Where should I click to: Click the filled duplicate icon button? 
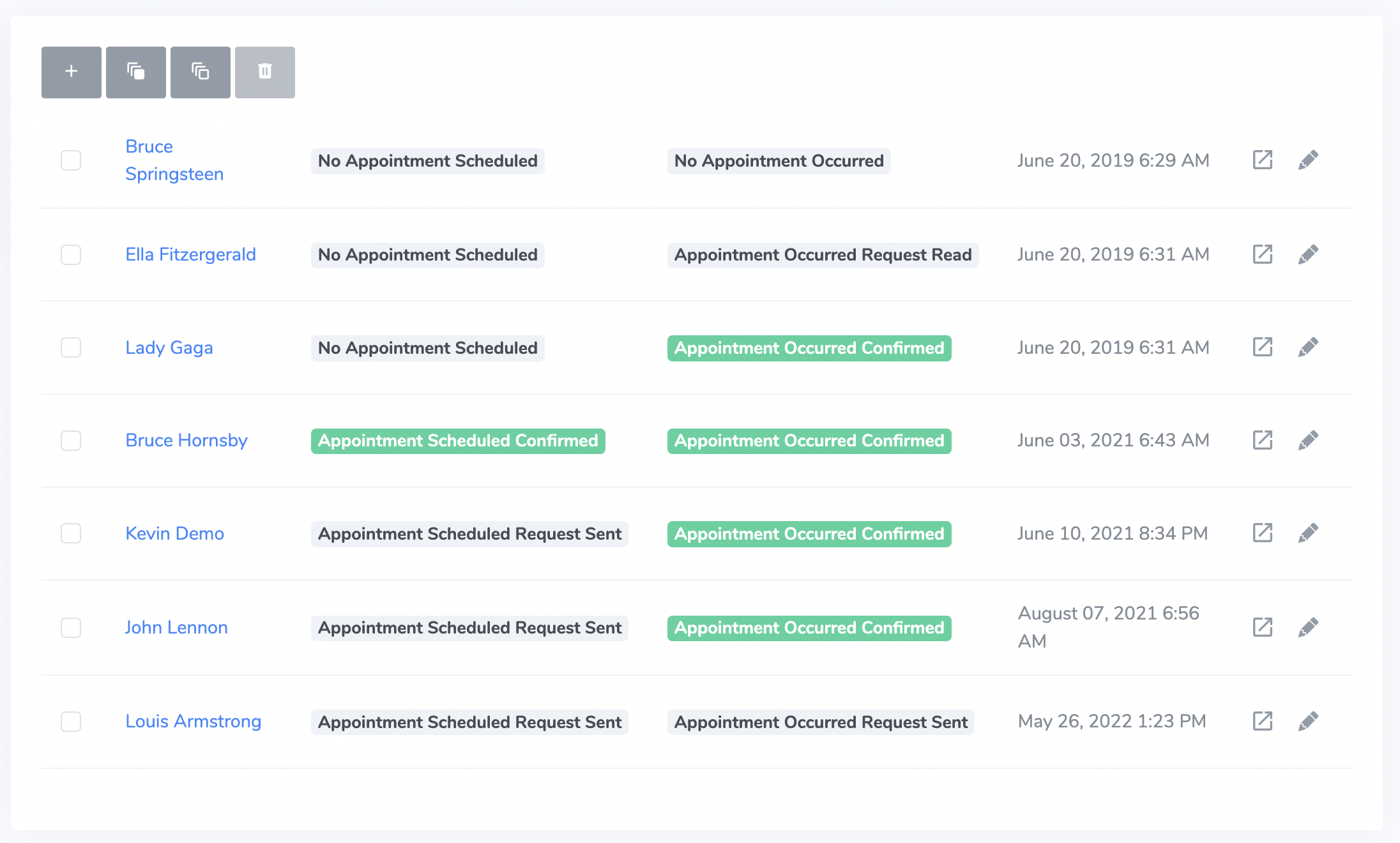point(135,72)
